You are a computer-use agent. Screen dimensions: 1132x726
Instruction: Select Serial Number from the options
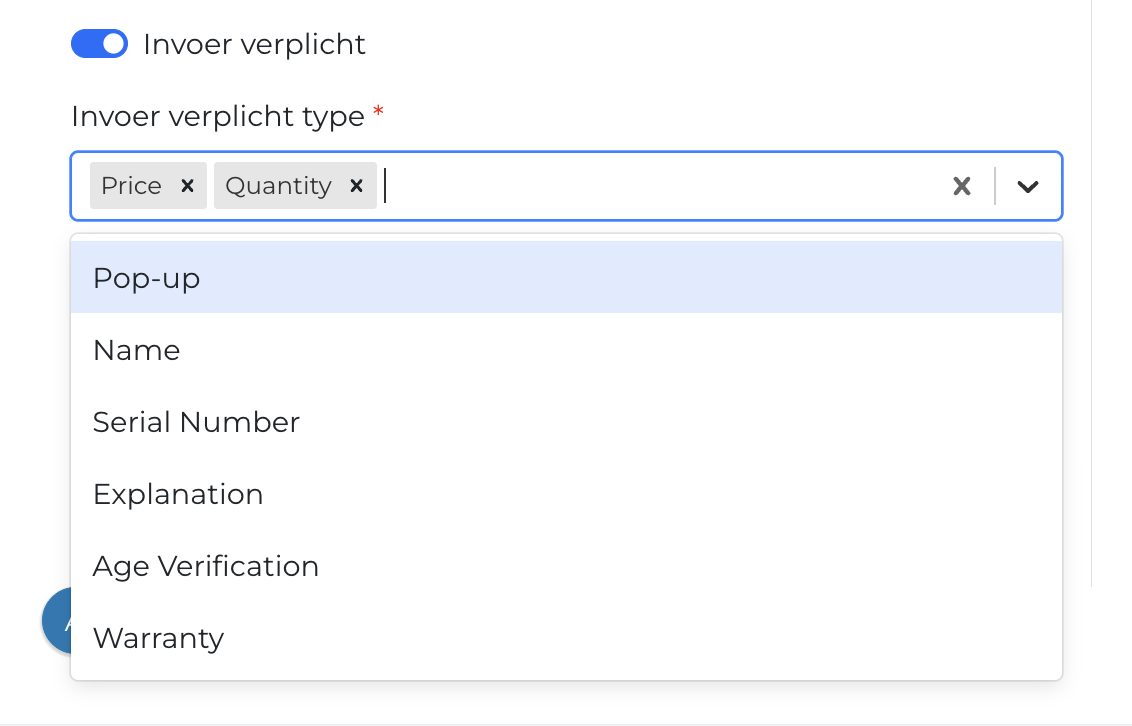(196, 422)
